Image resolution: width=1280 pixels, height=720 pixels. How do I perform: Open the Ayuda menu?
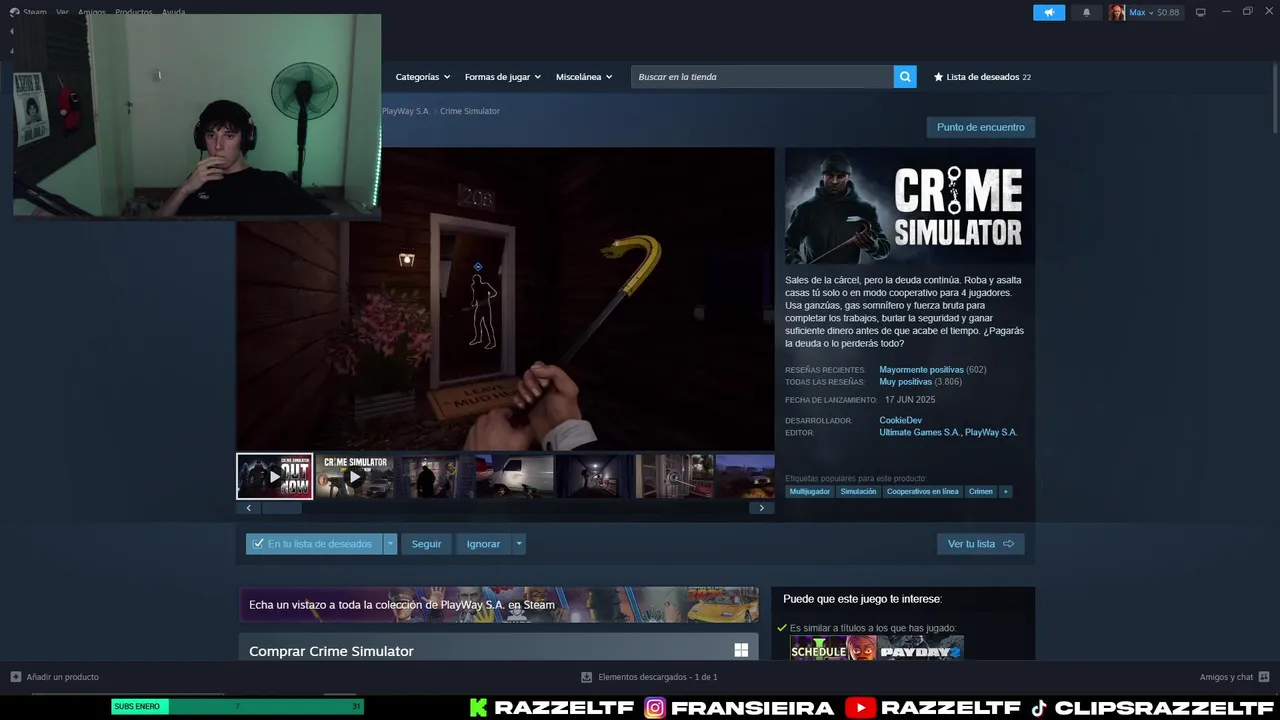pos(173,12)
